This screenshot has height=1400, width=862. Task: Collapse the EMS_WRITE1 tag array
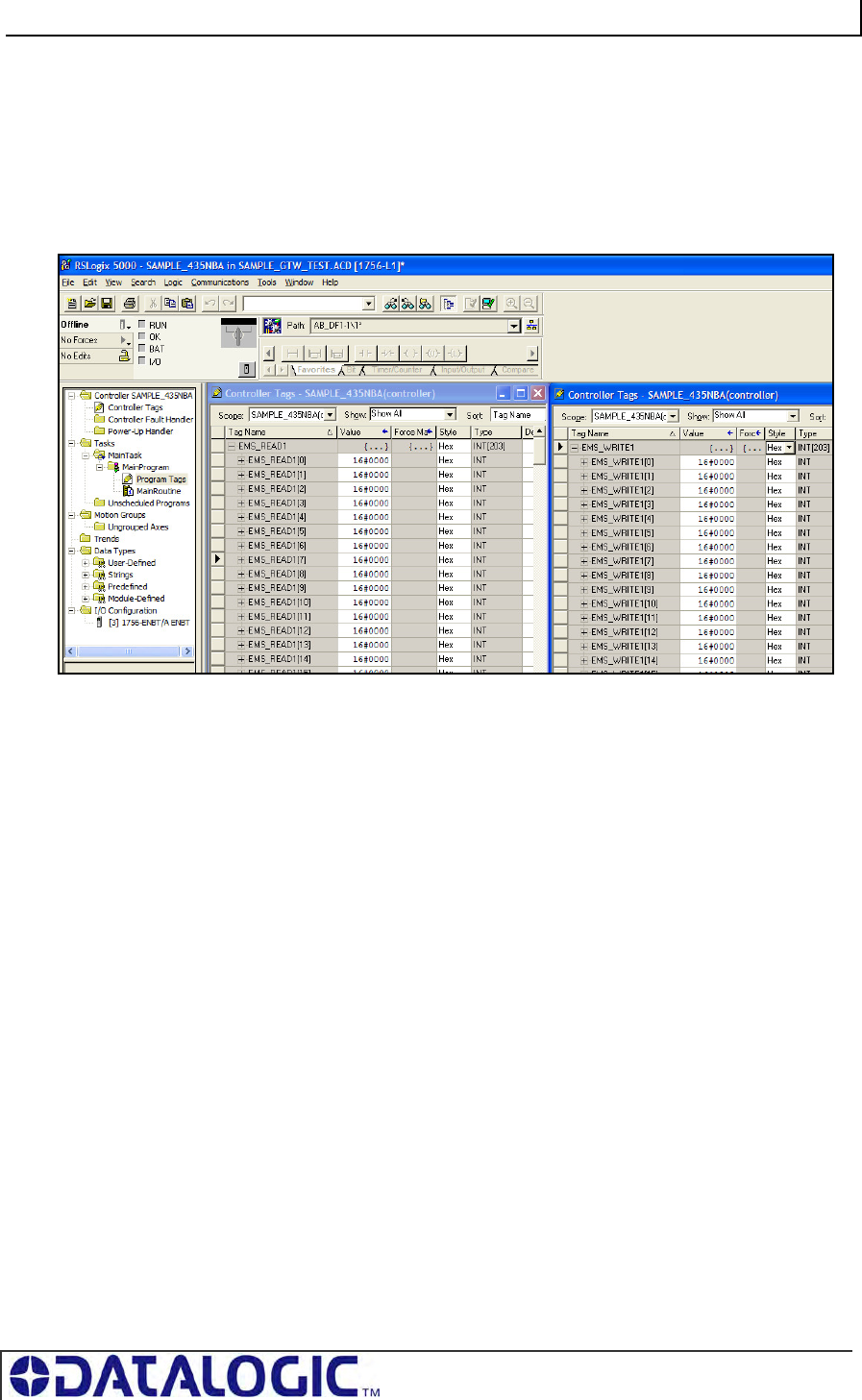click(575, 448)
